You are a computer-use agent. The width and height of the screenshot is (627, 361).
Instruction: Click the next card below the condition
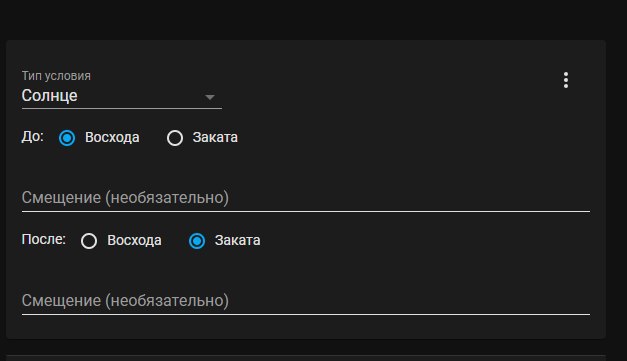point(306,358)
